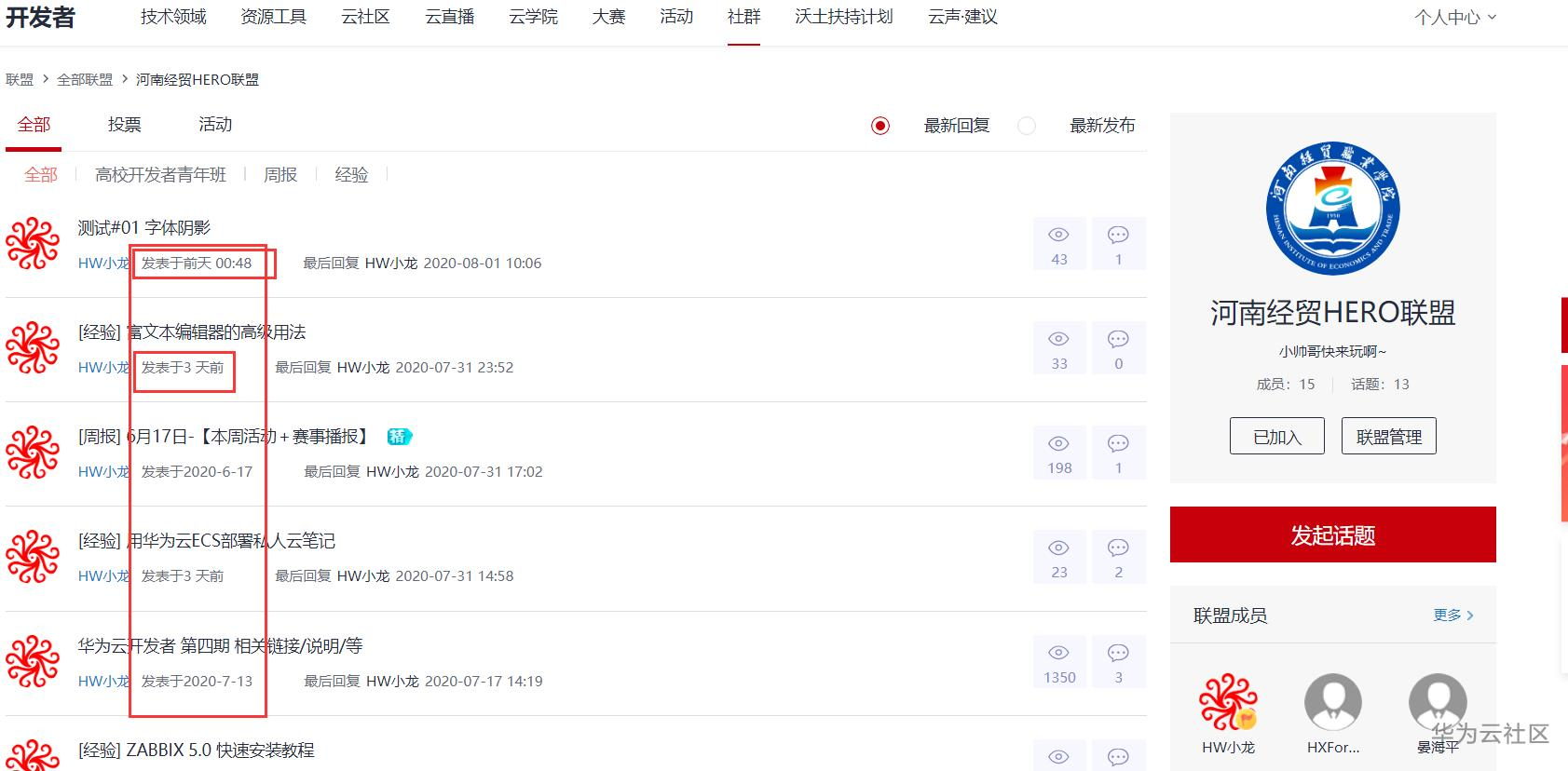Go to 云社区 in the top navigation
The image size is (1568, 771).
[x=365, y=17]
